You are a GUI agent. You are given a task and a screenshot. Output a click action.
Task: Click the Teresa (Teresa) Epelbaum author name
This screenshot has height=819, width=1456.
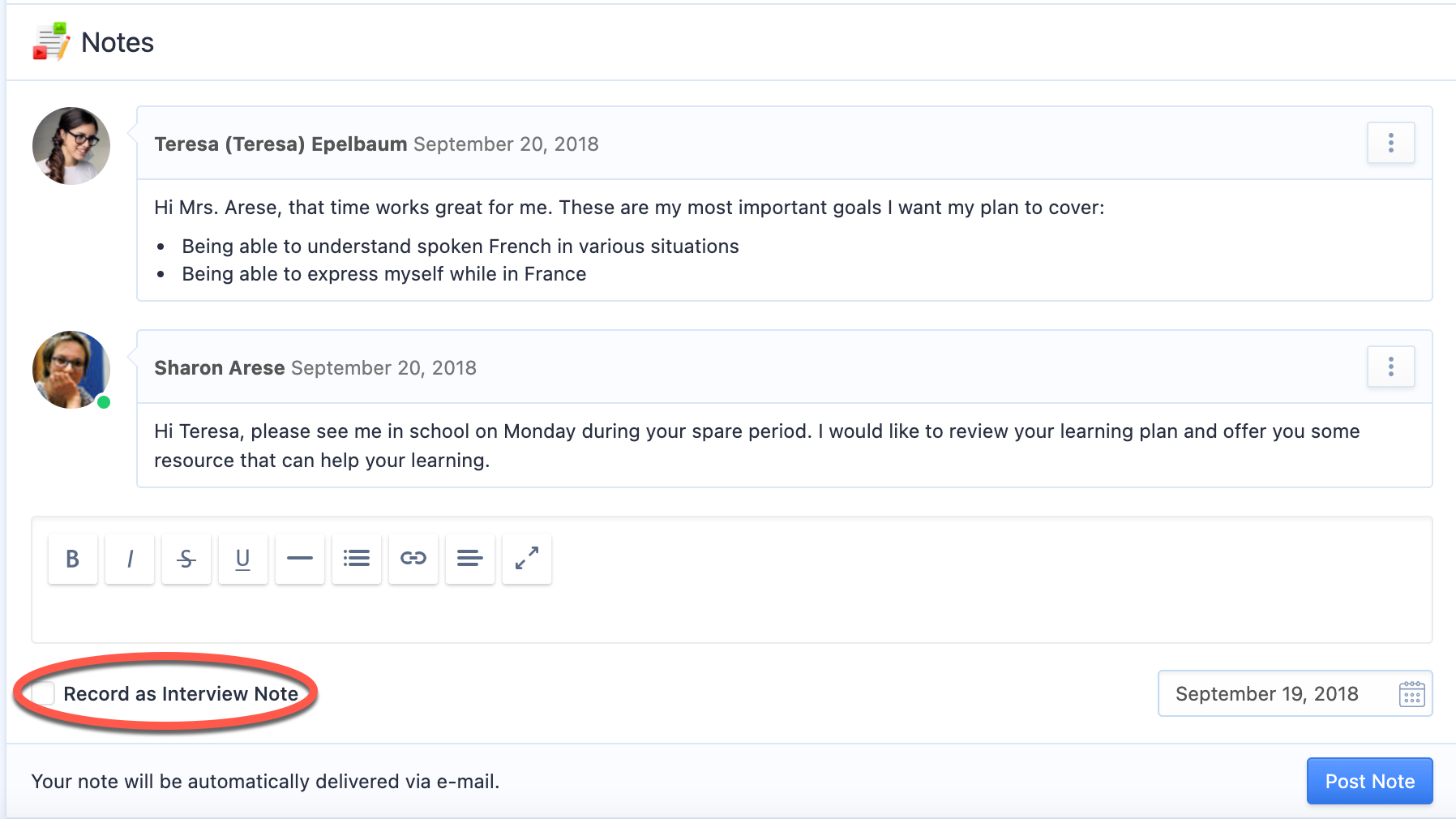[280, 144]
